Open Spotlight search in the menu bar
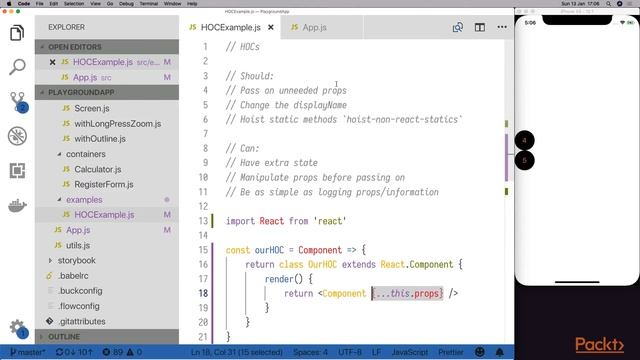This screenshot has width=640, height=360. tap(609, 4)
